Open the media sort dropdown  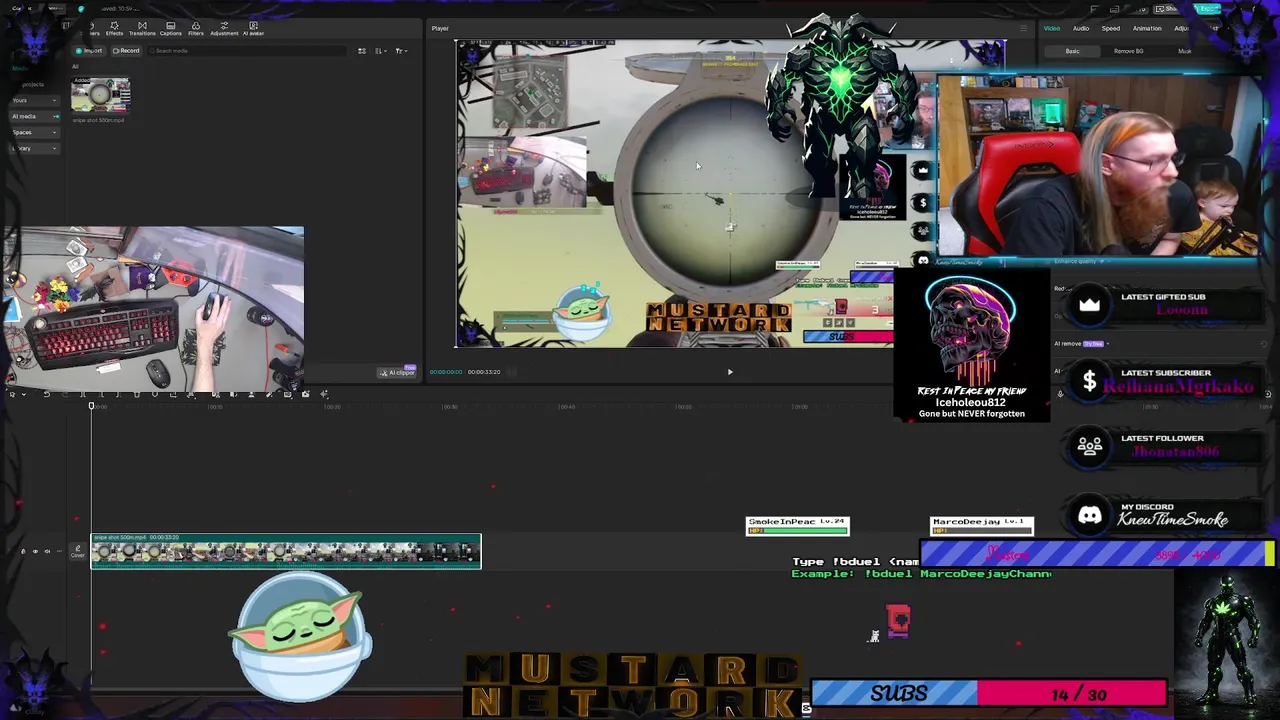coord(381,50)
